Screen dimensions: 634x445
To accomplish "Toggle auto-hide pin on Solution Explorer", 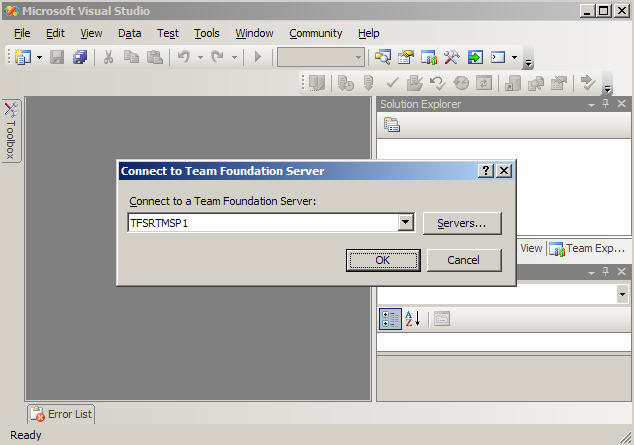I will 606,104.
